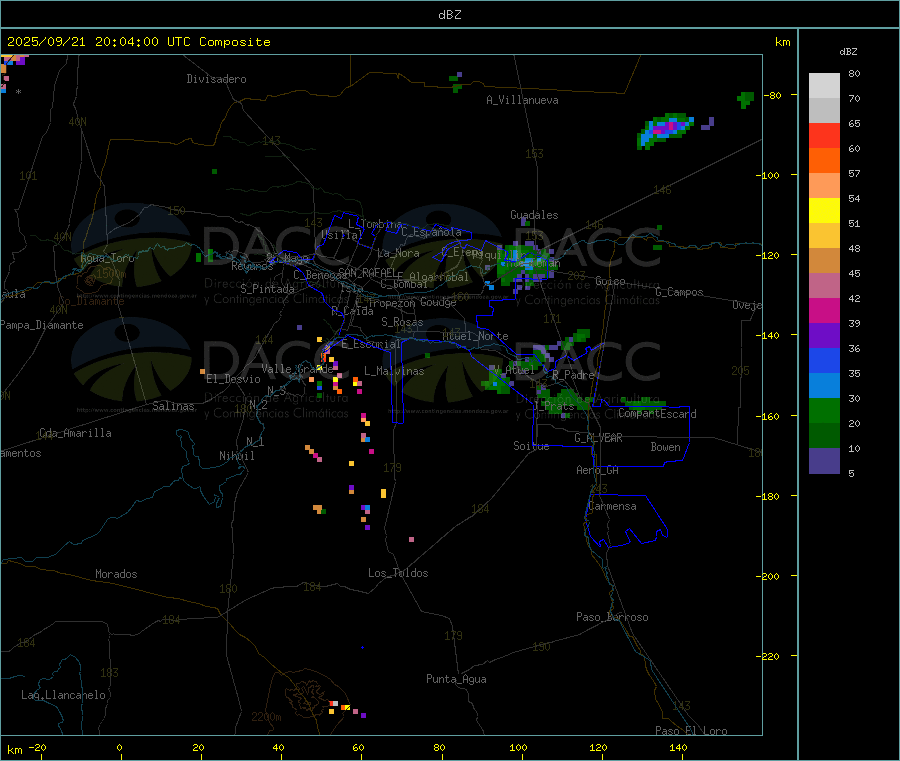Image resolution: width=900 pixels, height=761 pixels.
Task: Click the 'Atuel_Norte' map label
Action: tap(475, 336)
